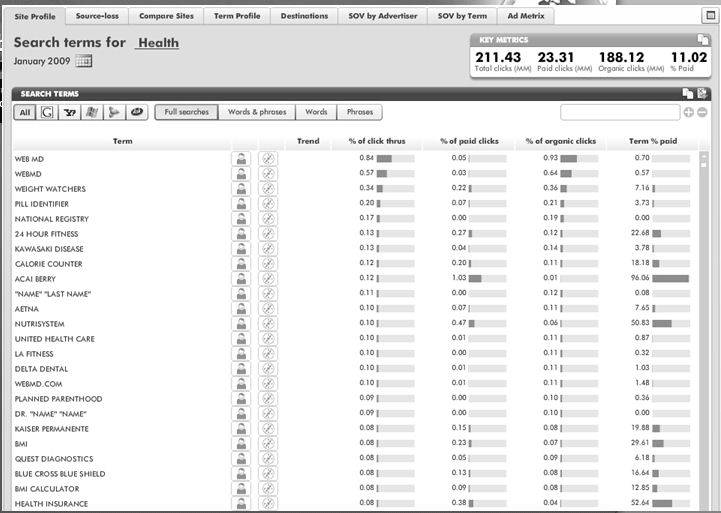721x513 pixels.
Task: Filter terms by Google engine
Action: click(47, 112)
